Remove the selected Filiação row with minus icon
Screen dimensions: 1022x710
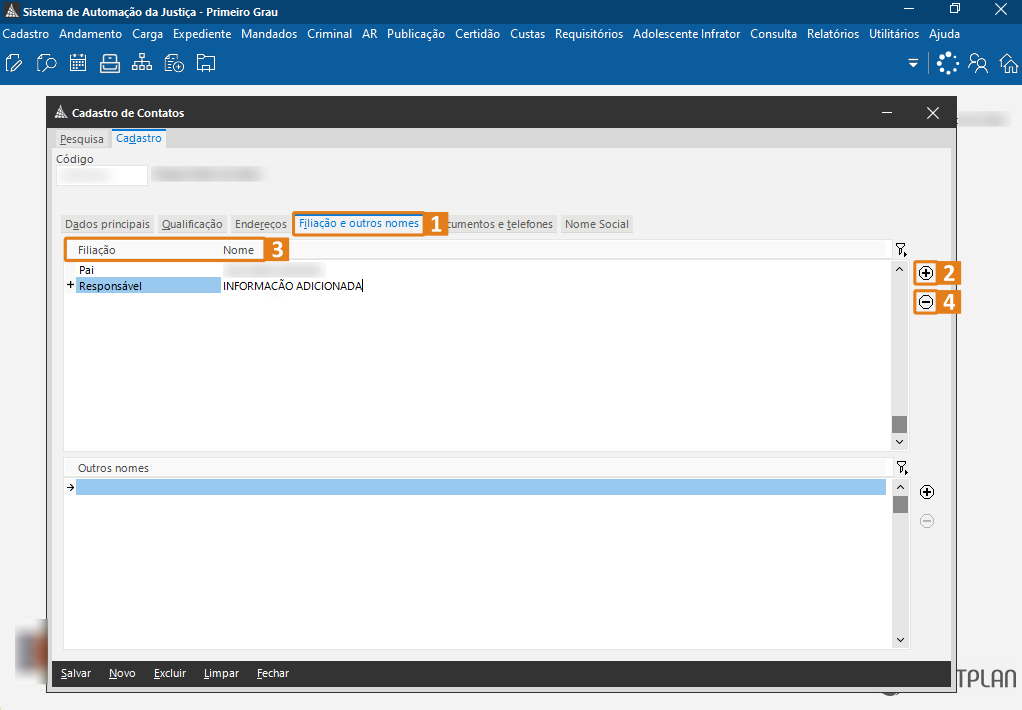click(x=926, y=302)
